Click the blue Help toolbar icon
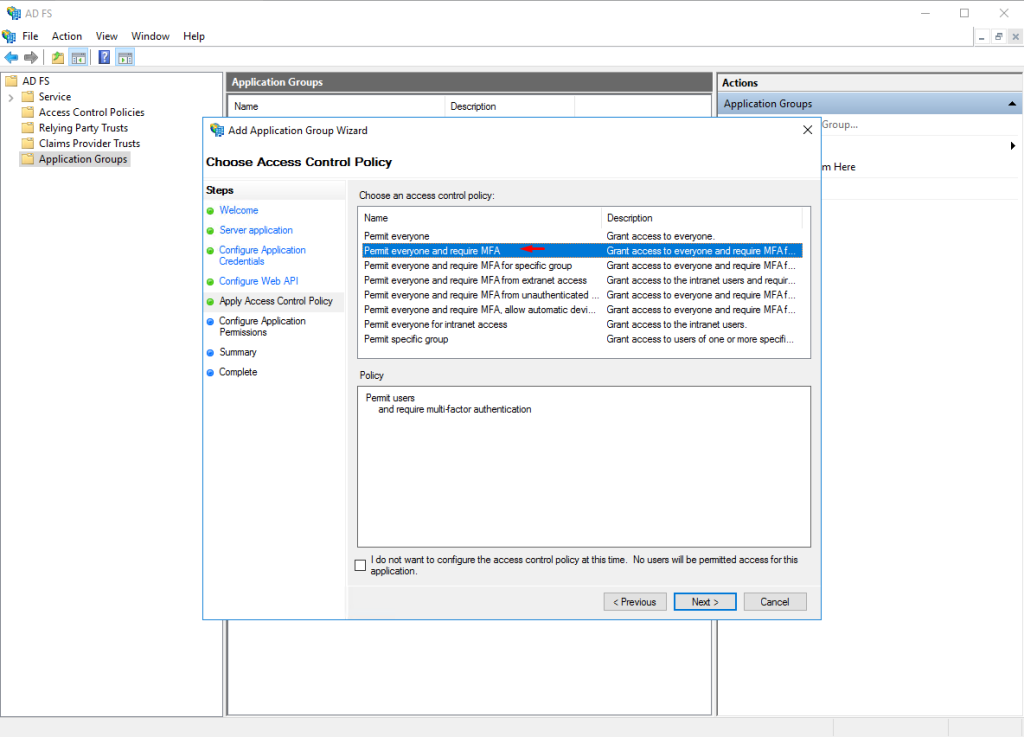Image resolution: width=1024 pixels, height=737 pixels. coord(104,58)
